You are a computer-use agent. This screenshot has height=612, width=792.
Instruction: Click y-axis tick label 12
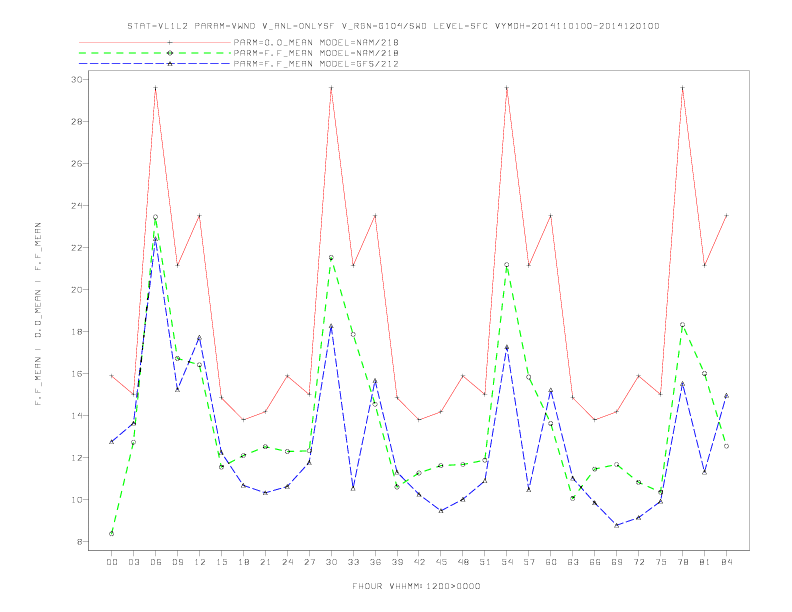click(x=76, y=457)
